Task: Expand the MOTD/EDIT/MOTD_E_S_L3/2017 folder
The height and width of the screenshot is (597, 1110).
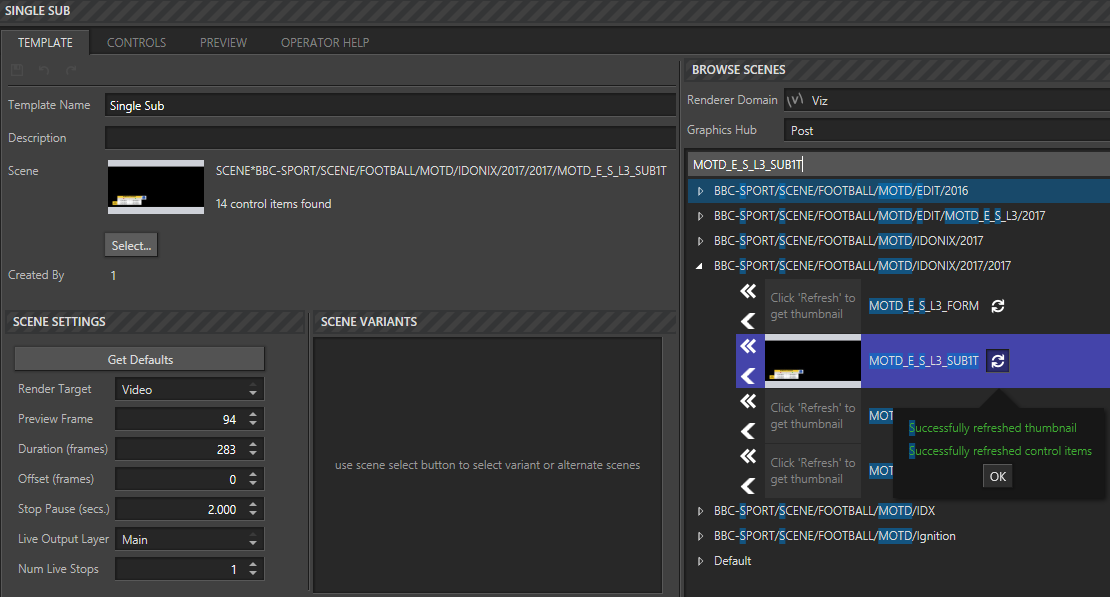Action: point(700,216)
